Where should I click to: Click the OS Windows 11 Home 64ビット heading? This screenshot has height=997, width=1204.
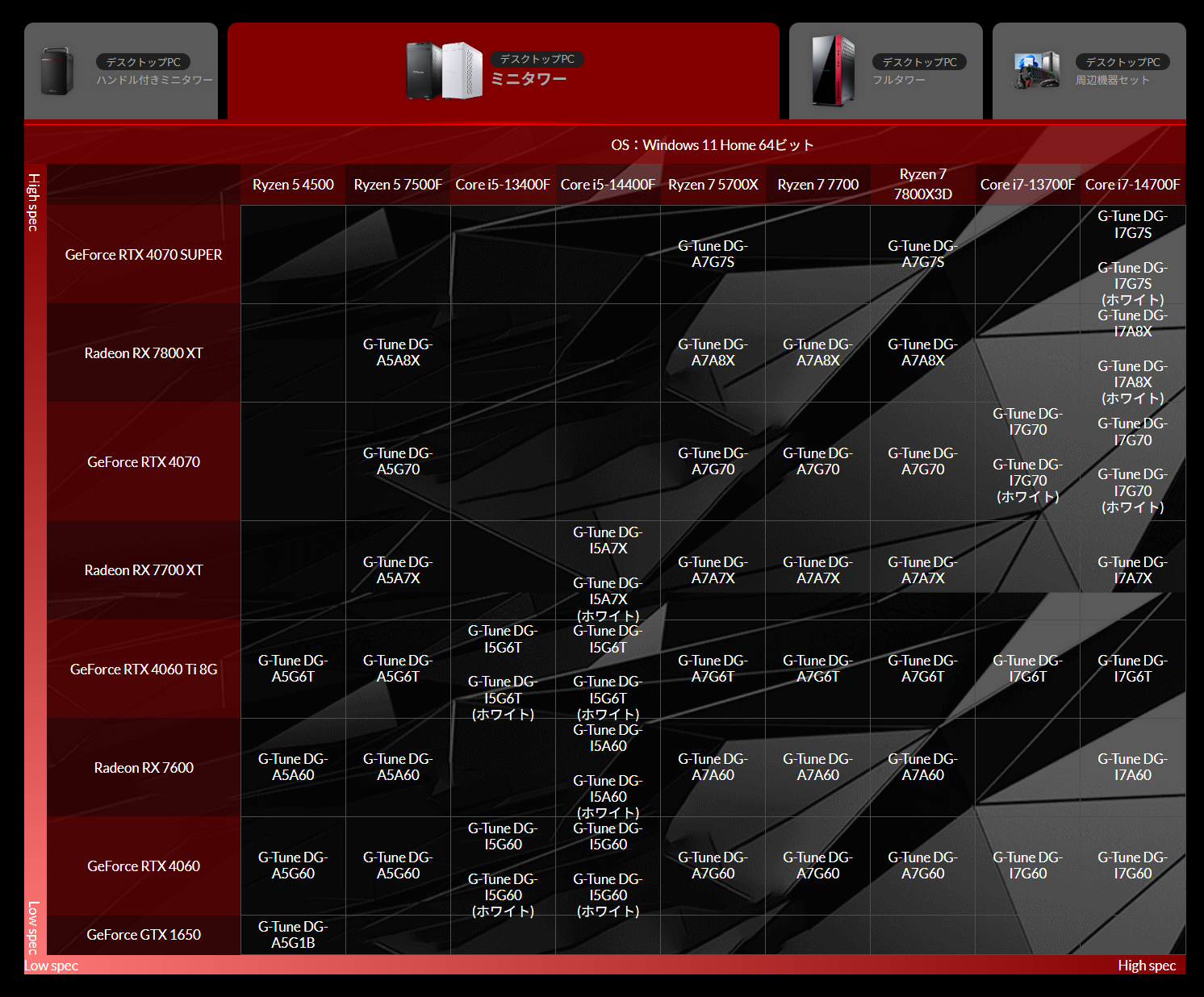click(713, 145)
